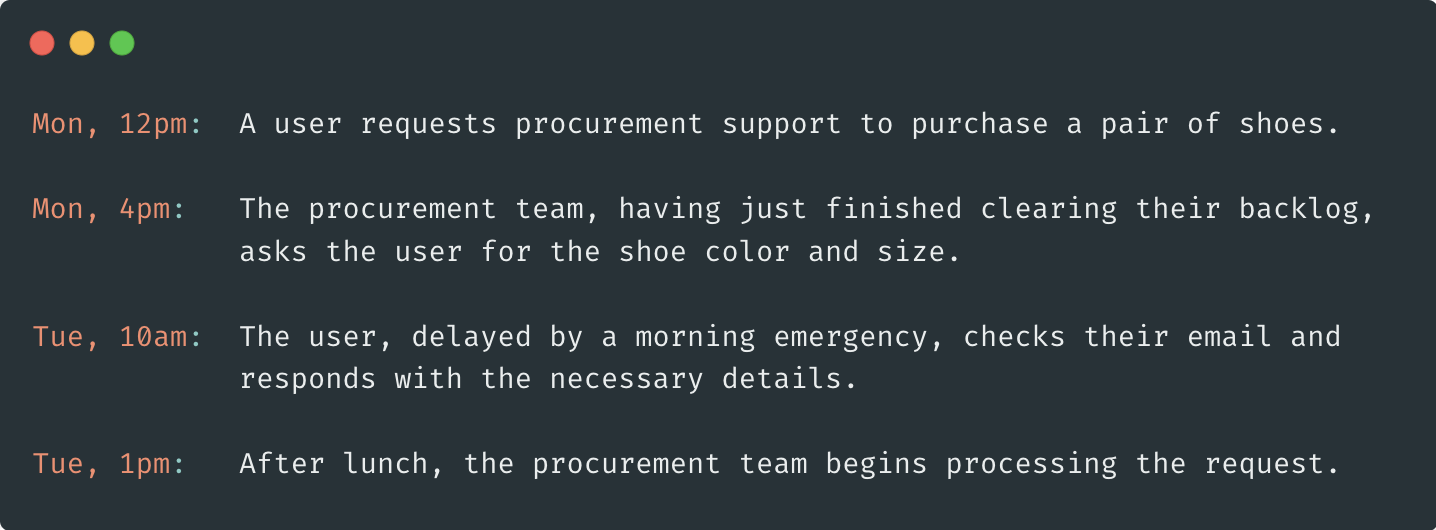The width and height of the screenshot is (1436, 530).
Task: Click the yellow minimize window button
Action: tap(82, 44)
